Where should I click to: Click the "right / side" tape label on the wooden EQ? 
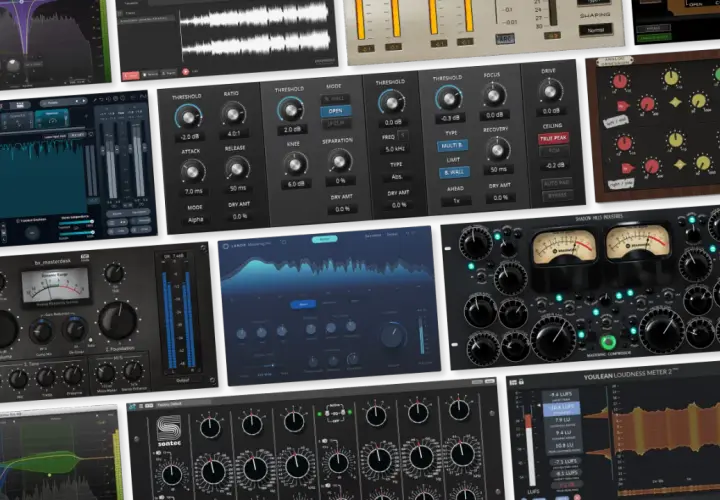coord(620,184)
